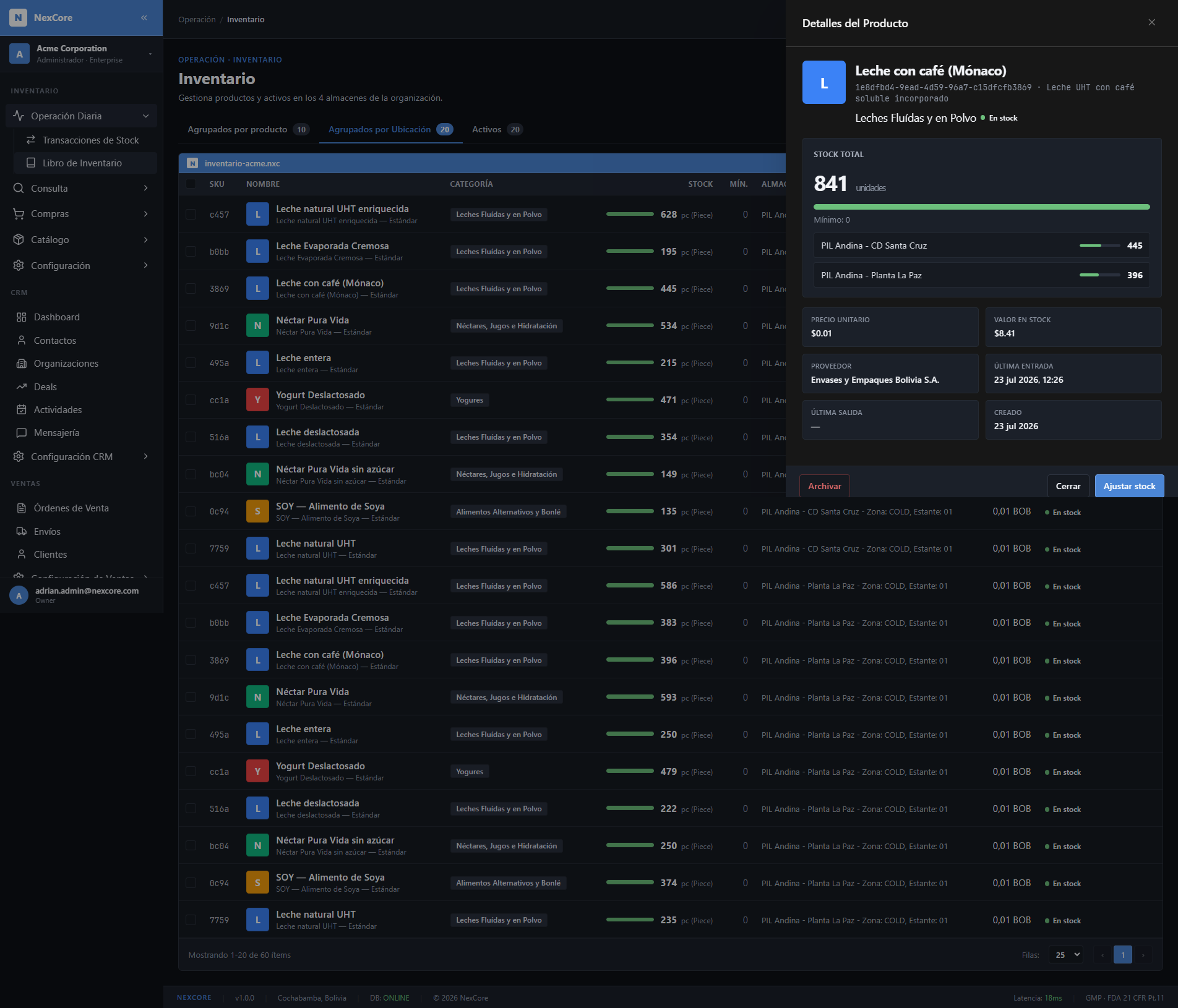Click the Configuración gear icon
Viewport: 1178px width, 1008px height.
[19, 265]
